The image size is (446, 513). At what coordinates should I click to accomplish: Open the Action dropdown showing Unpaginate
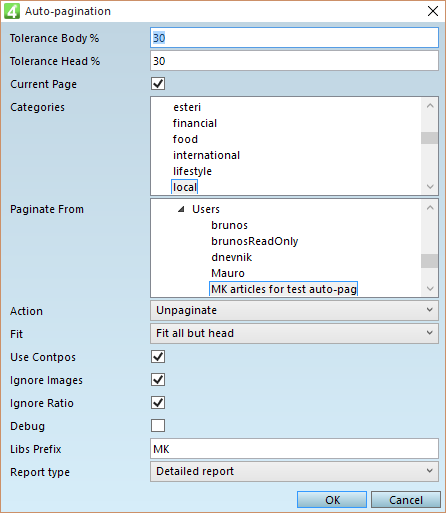coord(294,310)
